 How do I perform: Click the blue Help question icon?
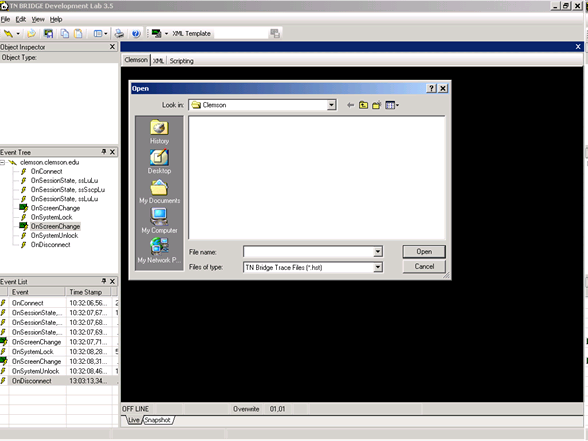(136, 34)
